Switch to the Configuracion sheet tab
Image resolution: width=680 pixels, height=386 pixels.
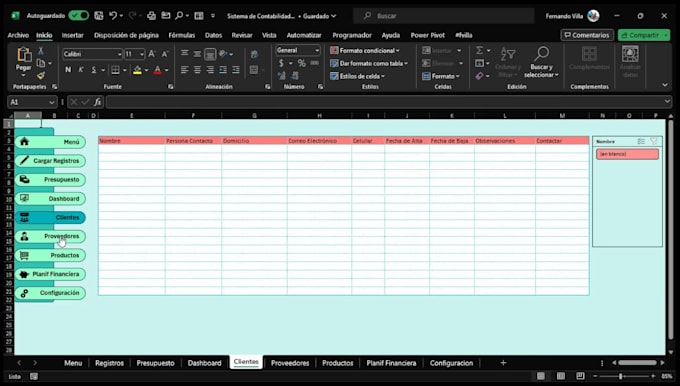[451, 363]
